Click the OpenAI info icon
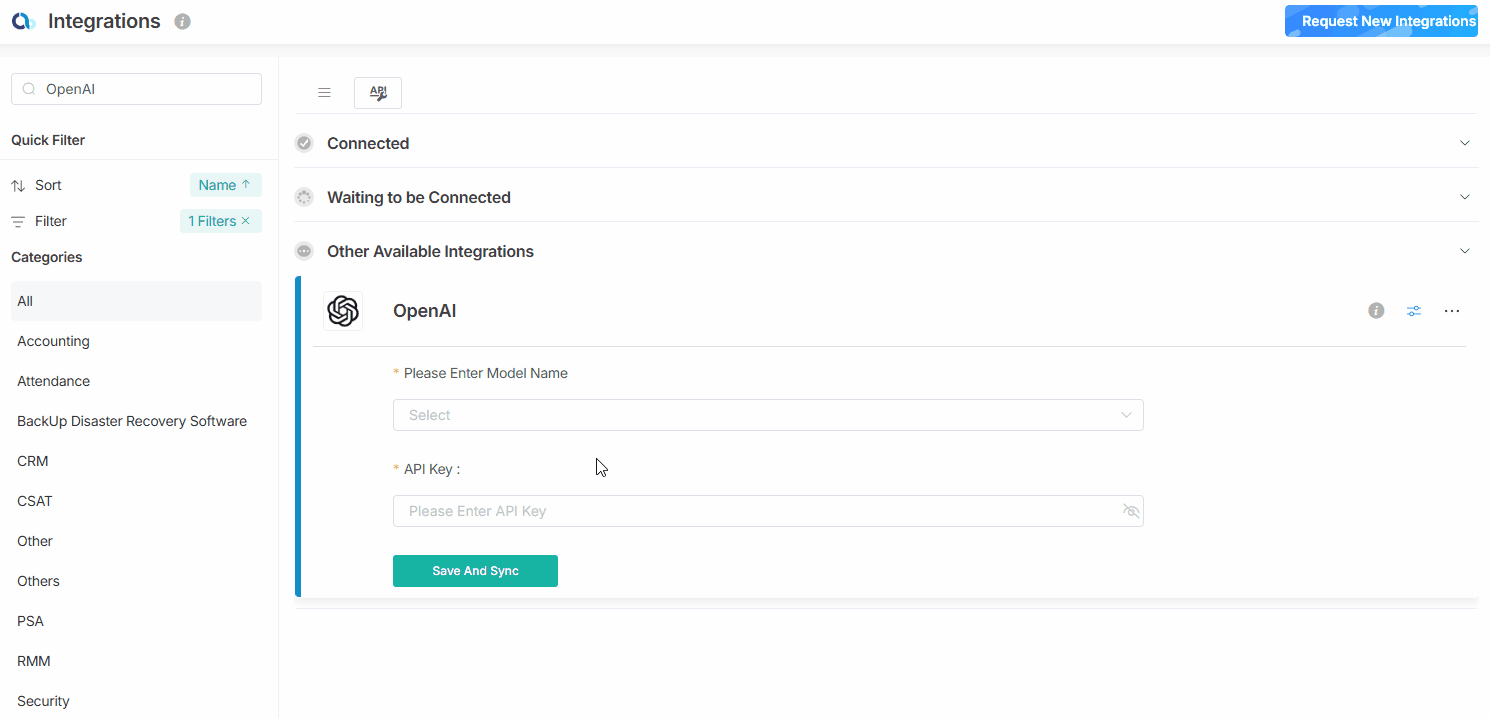 (1376, 311)
